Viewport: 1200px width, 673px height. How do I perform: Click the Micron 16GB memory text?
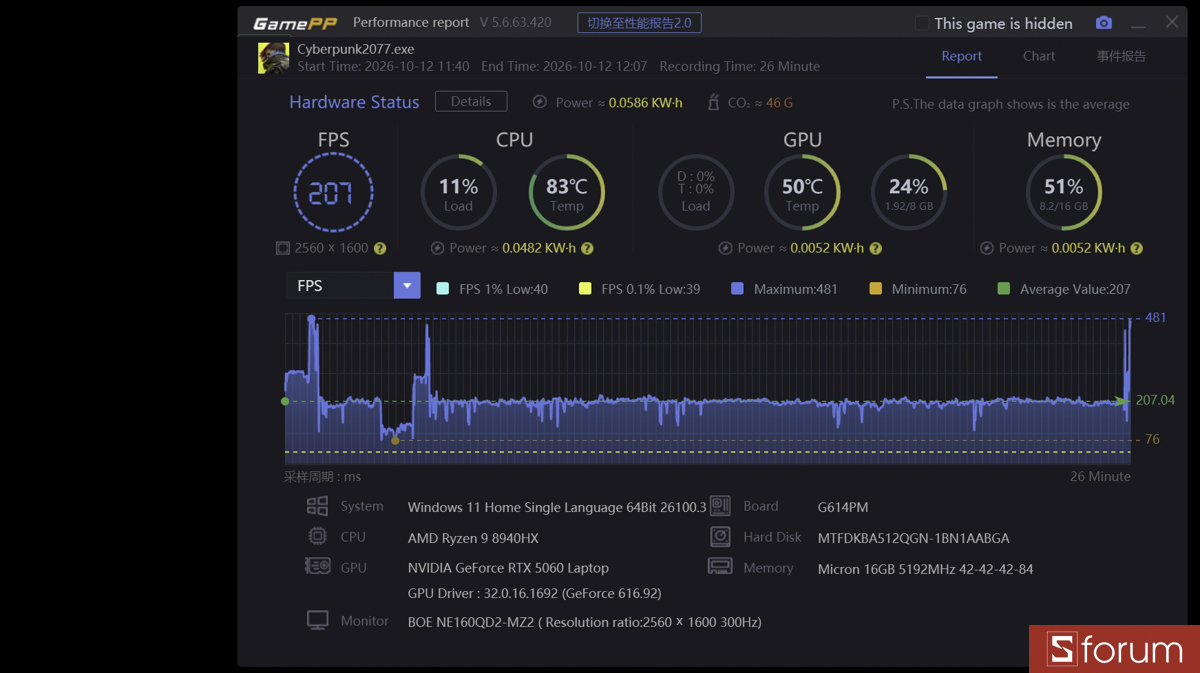[925, 569]
